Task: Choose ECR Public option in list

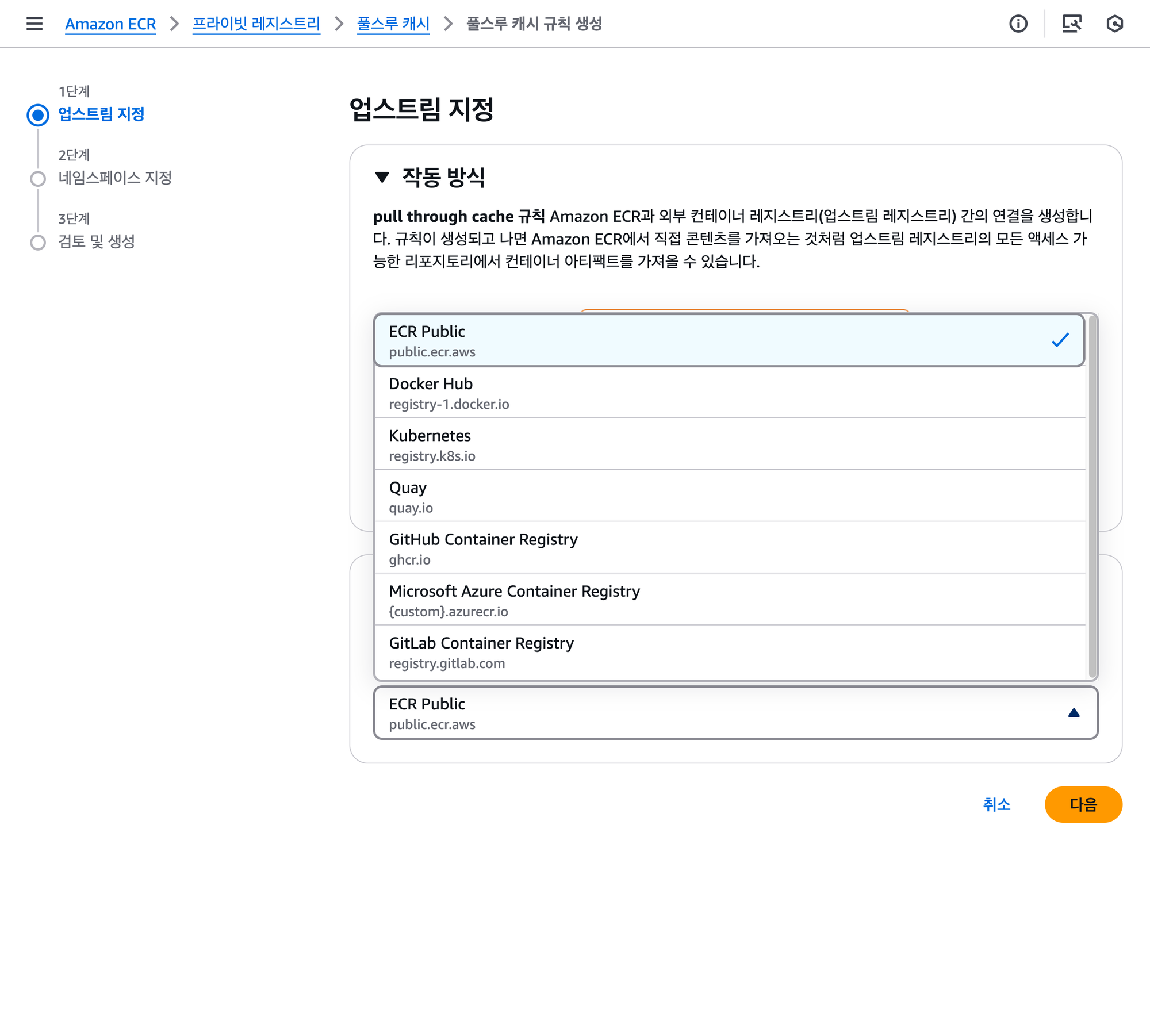Action: pos(730,340)
